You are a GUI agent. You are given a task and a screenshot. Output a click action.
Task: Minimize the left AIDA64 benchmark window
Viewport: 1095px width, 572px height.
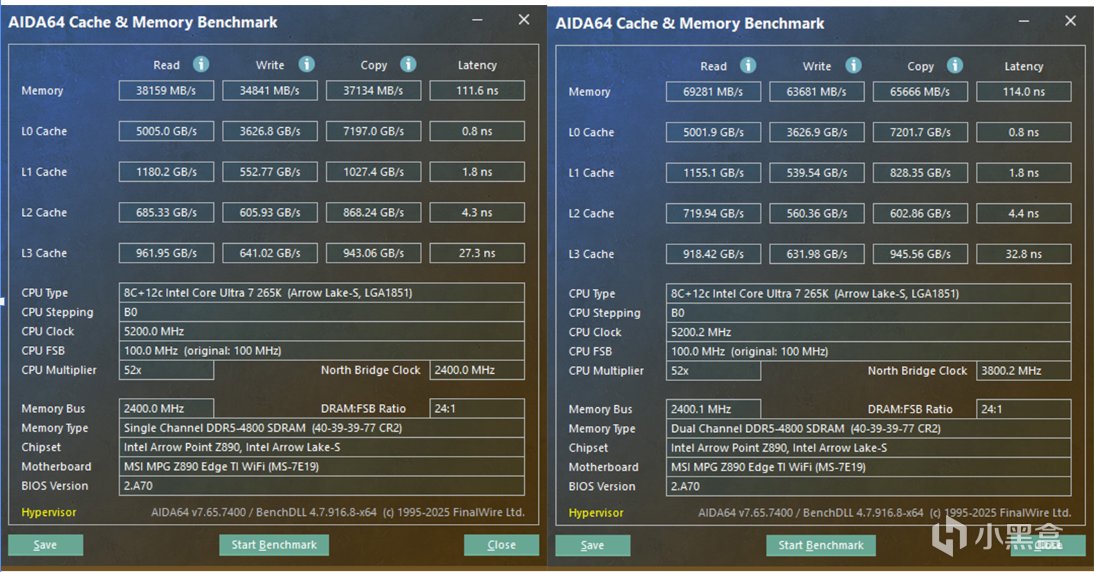click(x=477, y=20)
